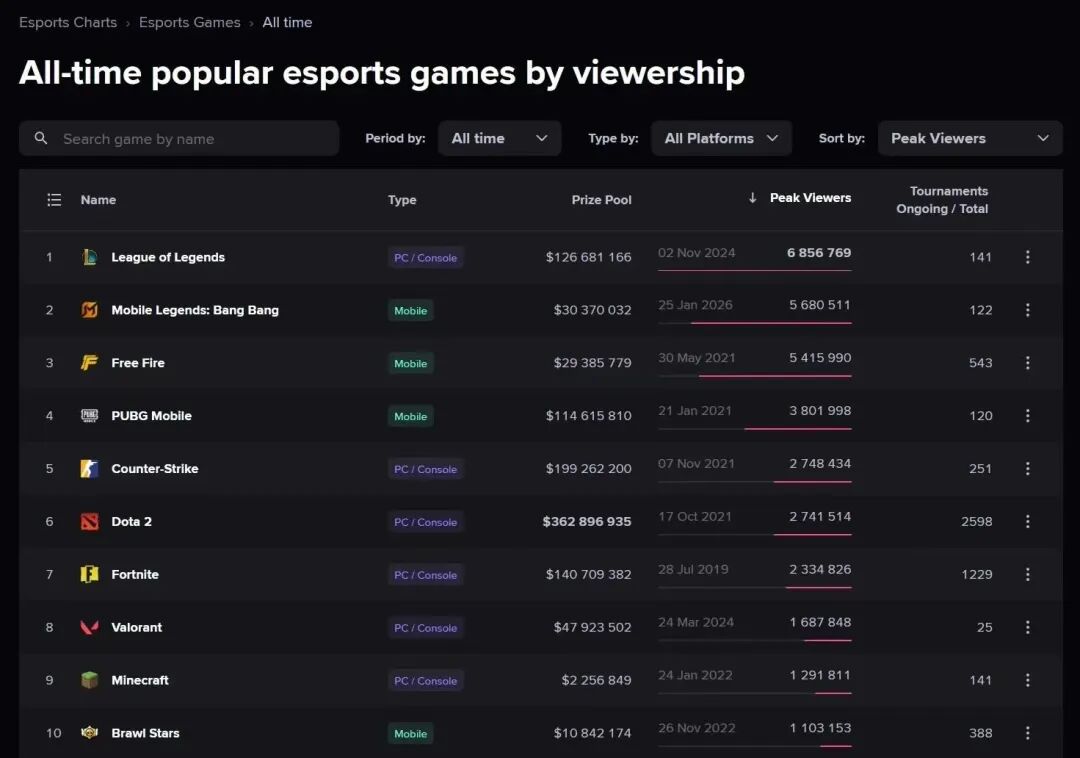The width and height of the screenshot is (1080, 758).
Task: Click the list view icon beside Name header
Action: (54, 200)
